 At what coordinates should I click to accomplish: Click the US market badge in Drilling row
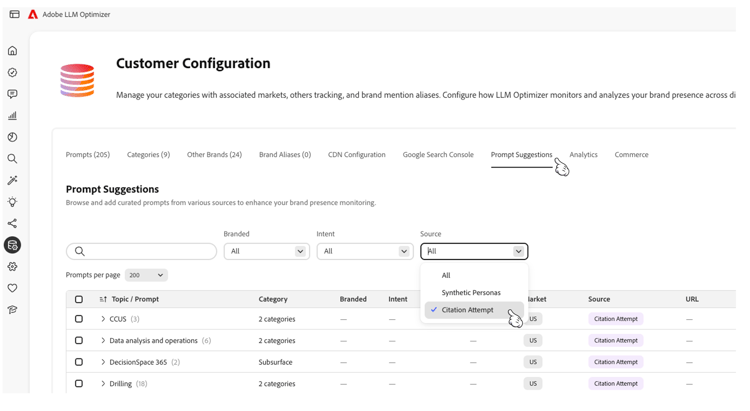pyautogui.click(x=533, y=384)
